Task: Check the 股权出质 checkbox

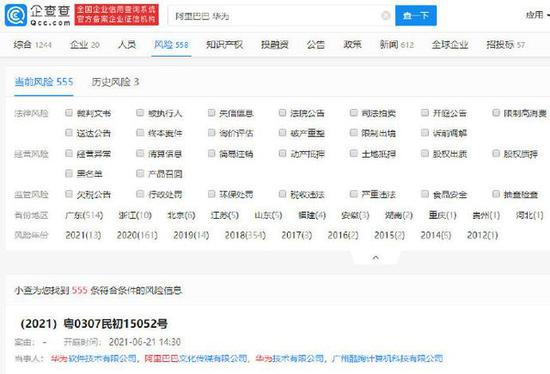Action: (x=425, y=153)
